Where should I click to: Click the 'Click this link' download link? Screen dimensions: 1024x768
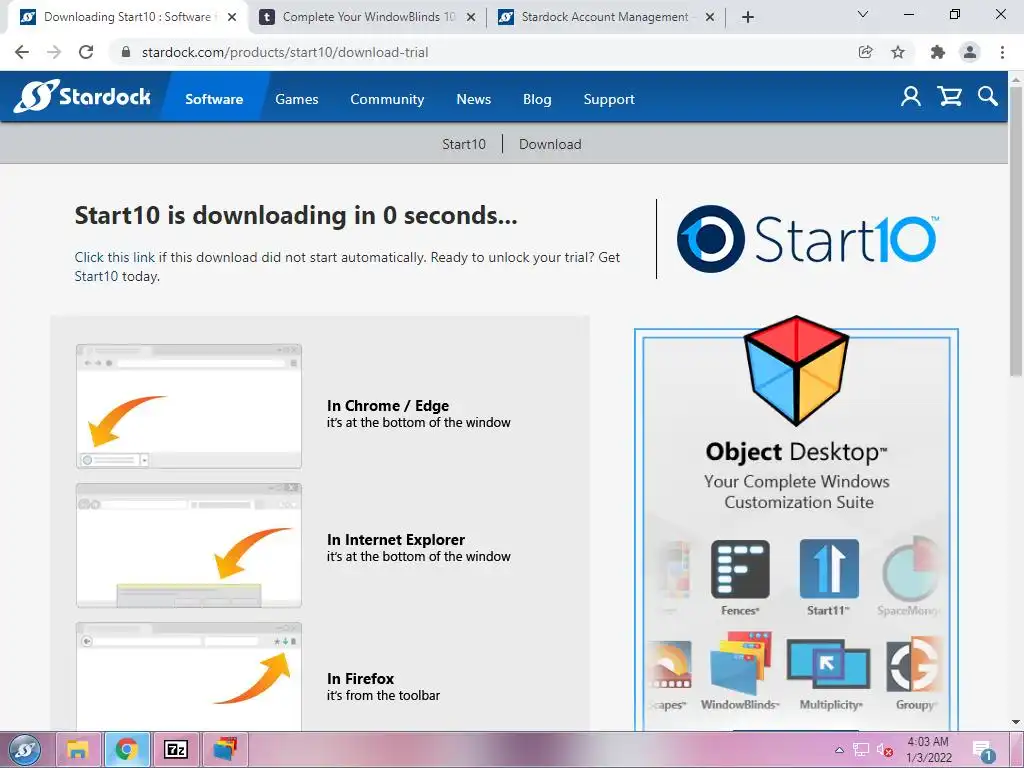(114, 257)
